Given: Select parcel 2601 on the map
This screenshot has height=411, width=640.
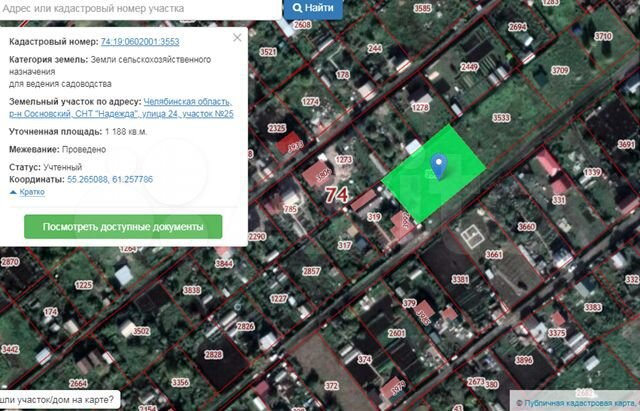Looking at the screenshot, I should click(396, 333).
